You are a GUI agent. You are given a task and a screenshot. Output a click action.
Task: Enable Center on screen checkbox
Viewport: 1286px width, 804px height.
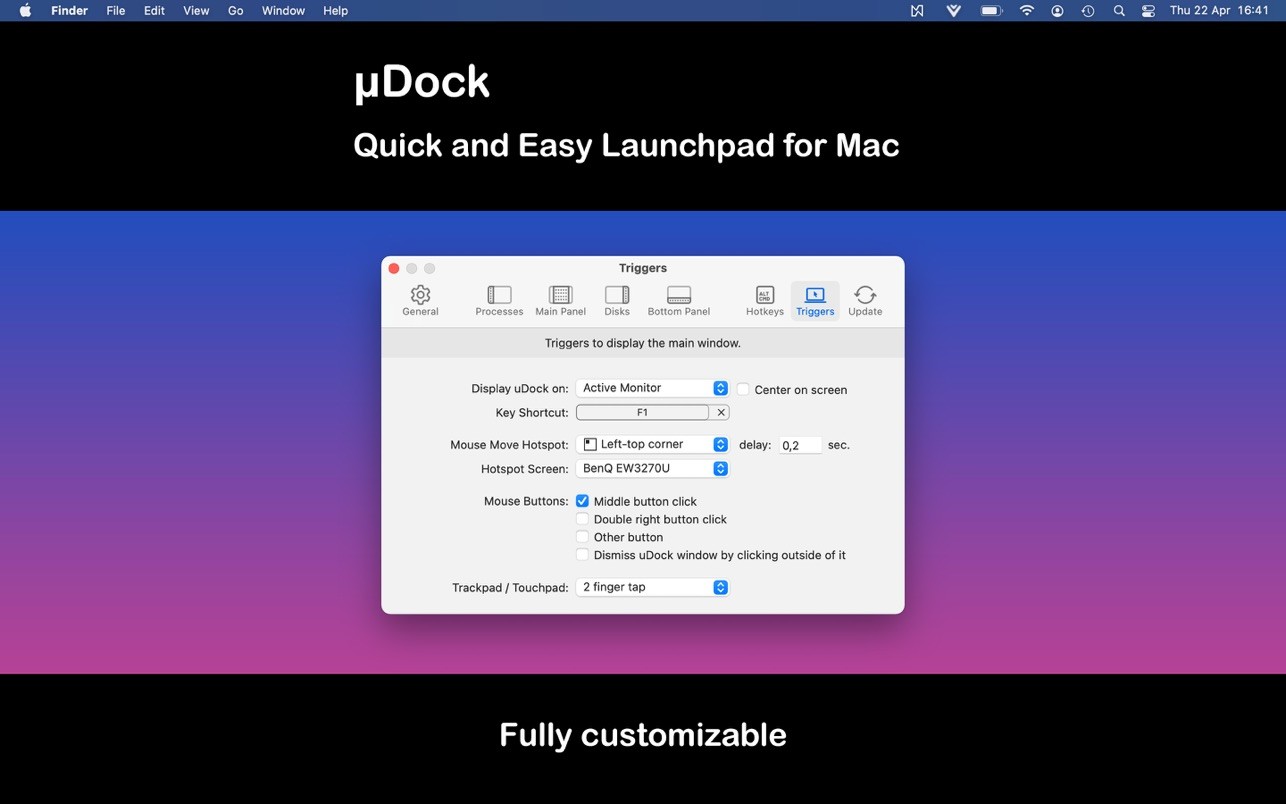[743, 389]
